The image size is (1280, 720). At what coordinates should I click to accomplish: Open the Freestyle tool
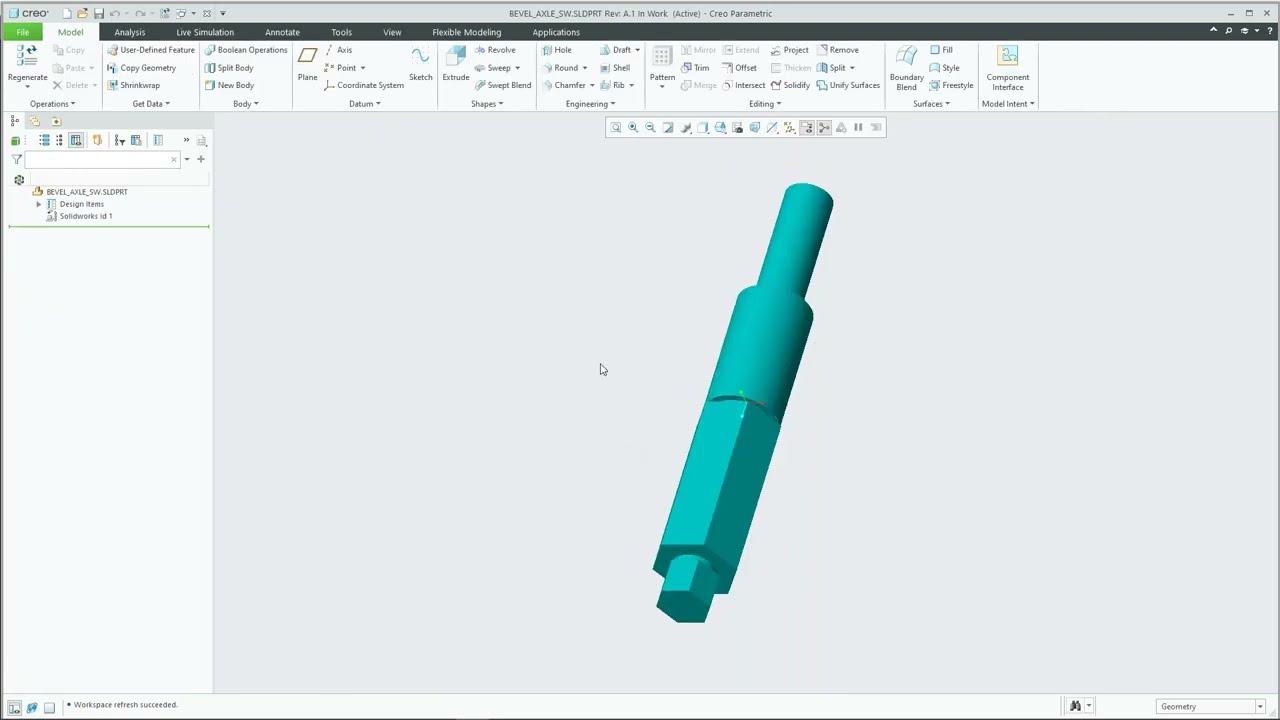tap(951, 85)
